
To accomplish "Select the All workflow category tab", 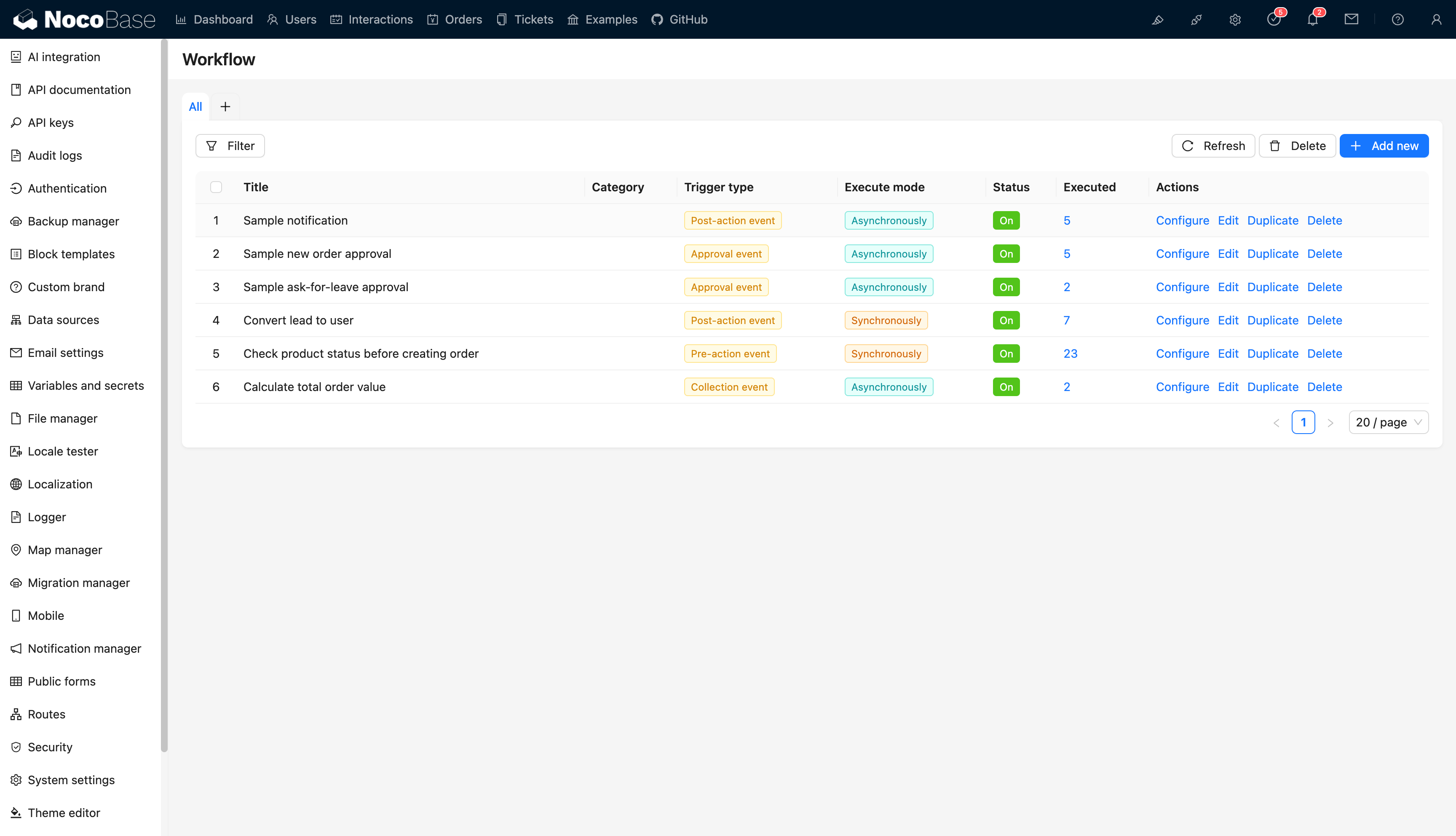I will point(195,106).
